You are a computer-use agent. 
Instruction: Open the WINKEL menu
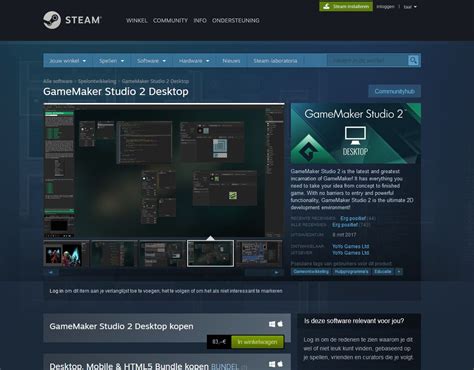point(136,20)
